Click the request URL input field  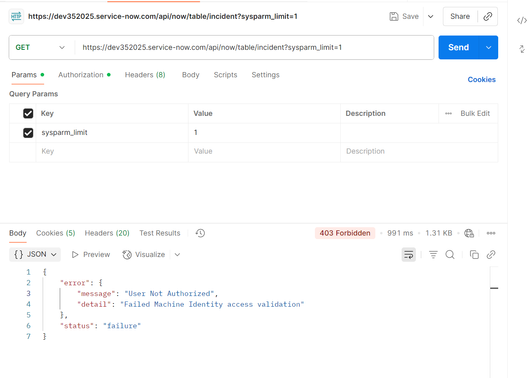point(254,47)
